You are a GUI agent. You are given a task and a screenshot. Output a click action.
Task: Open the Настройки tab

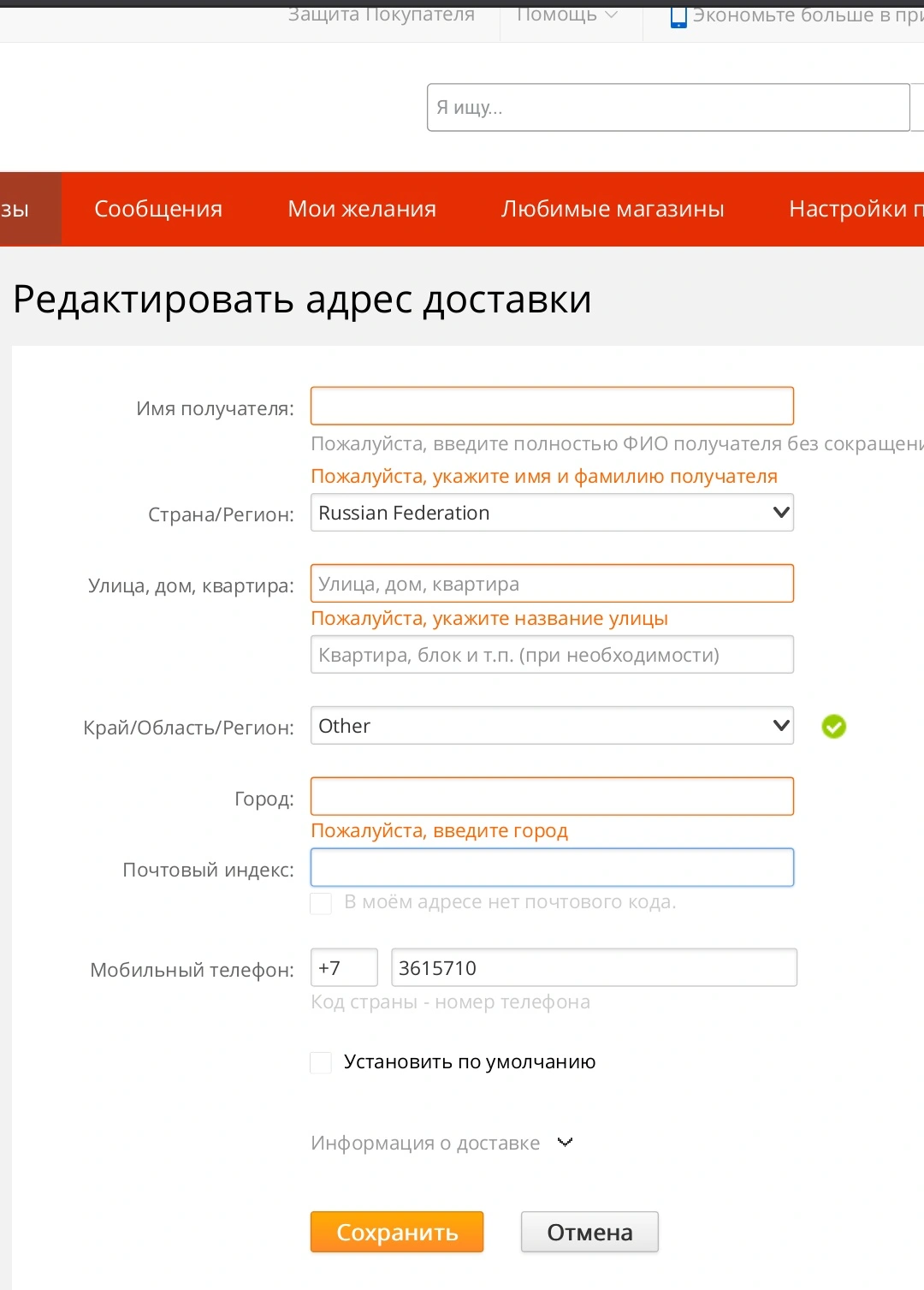point(856,209)
